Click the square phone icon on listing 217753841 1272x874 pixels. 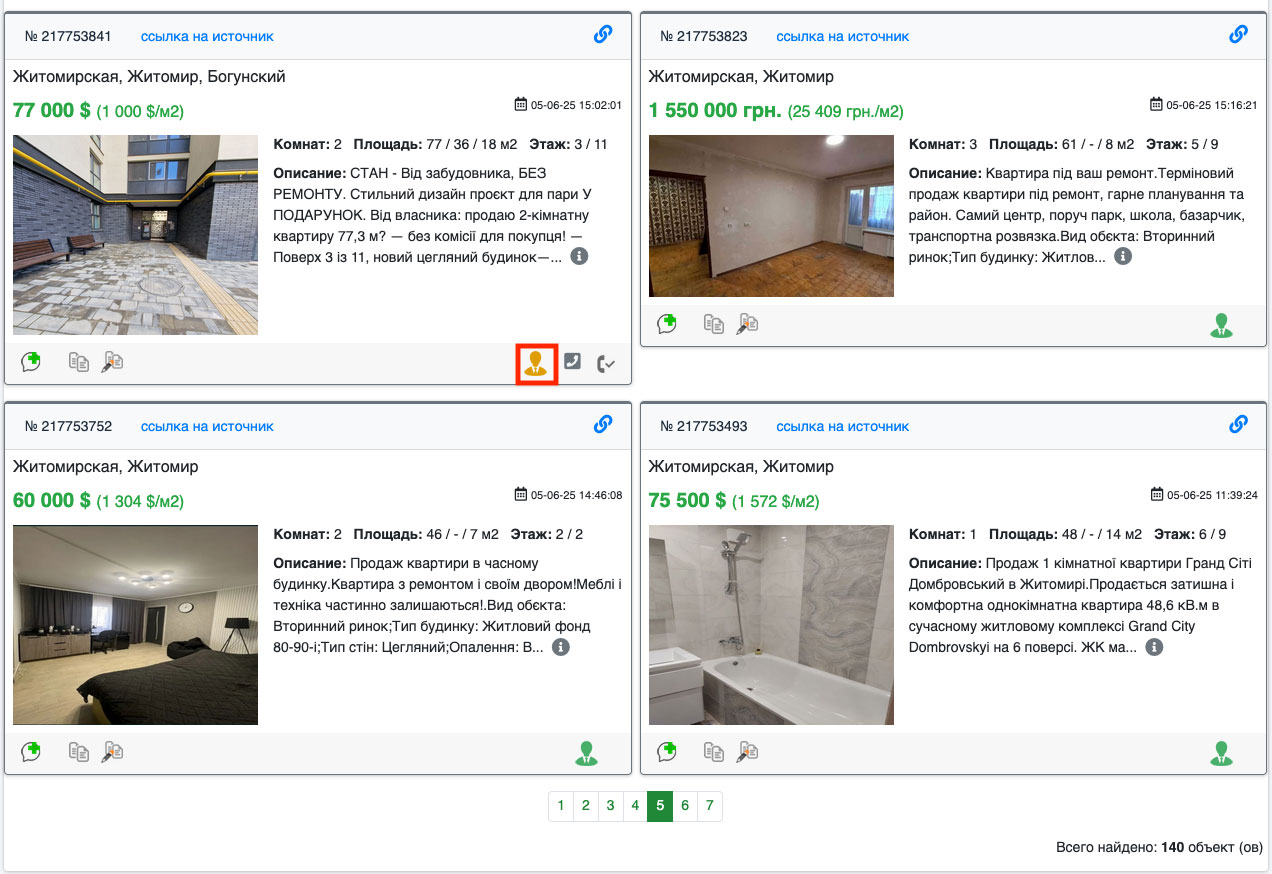coord(572,362)
